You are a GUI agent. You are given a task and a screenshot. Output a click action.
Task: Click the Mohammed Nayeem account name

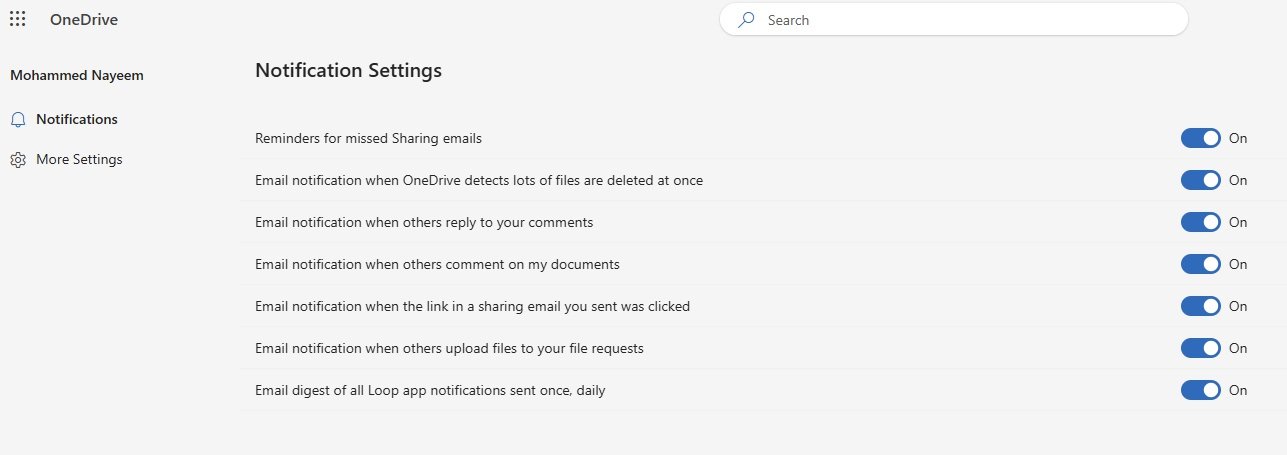pos(77,76)
